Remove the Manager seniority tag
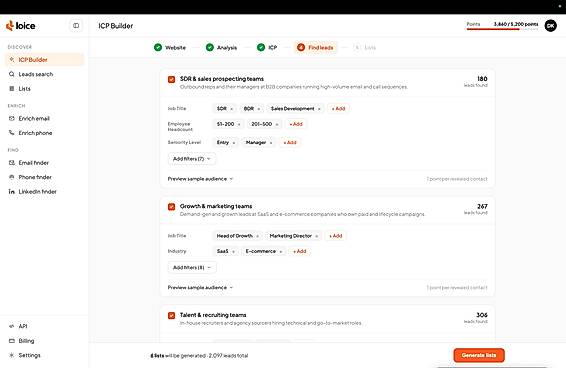 271,143
